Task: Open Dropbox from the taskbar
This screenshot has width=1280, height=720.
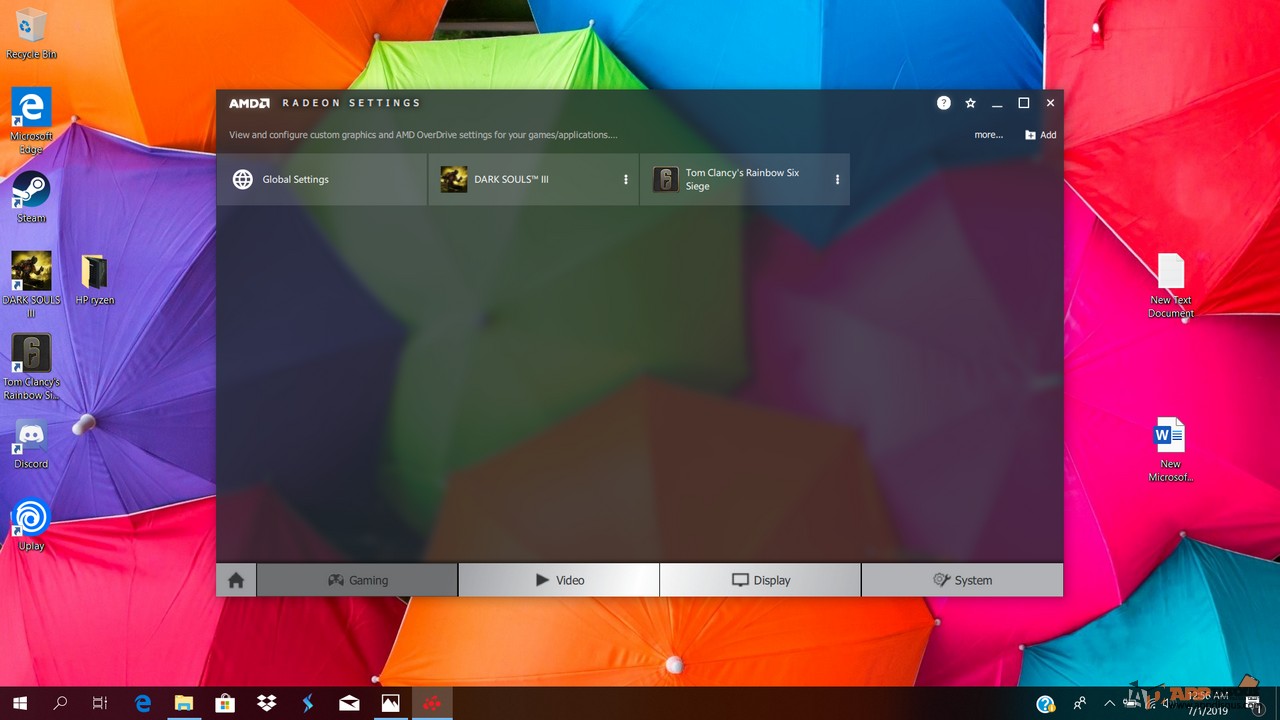Action: point(266,703)
